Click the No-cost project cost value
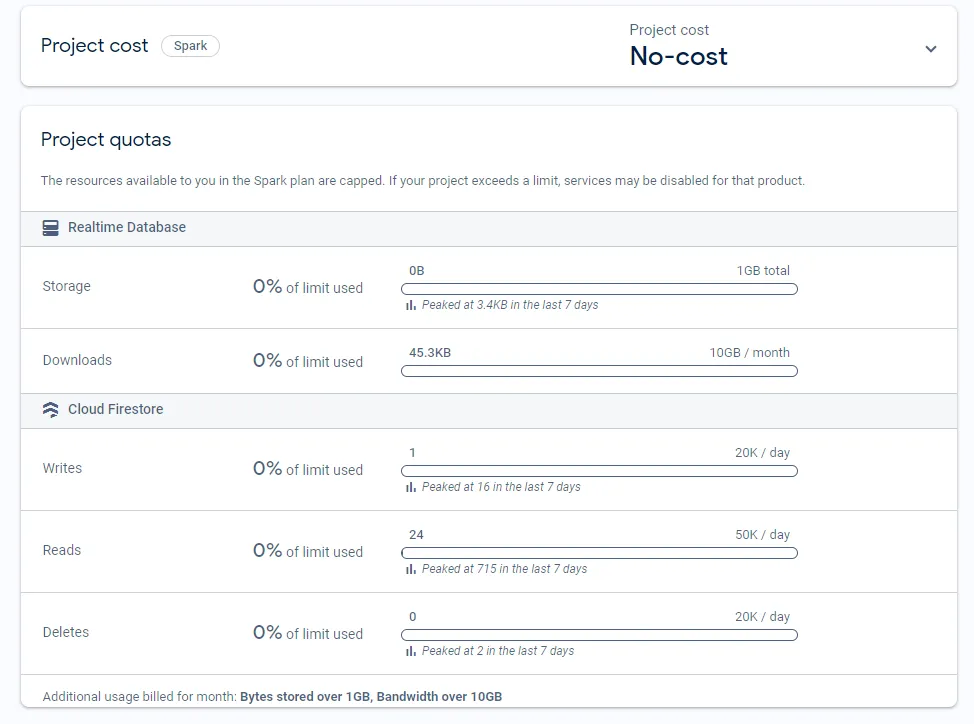This screenshot has height=724, width=974. [678, 57]
